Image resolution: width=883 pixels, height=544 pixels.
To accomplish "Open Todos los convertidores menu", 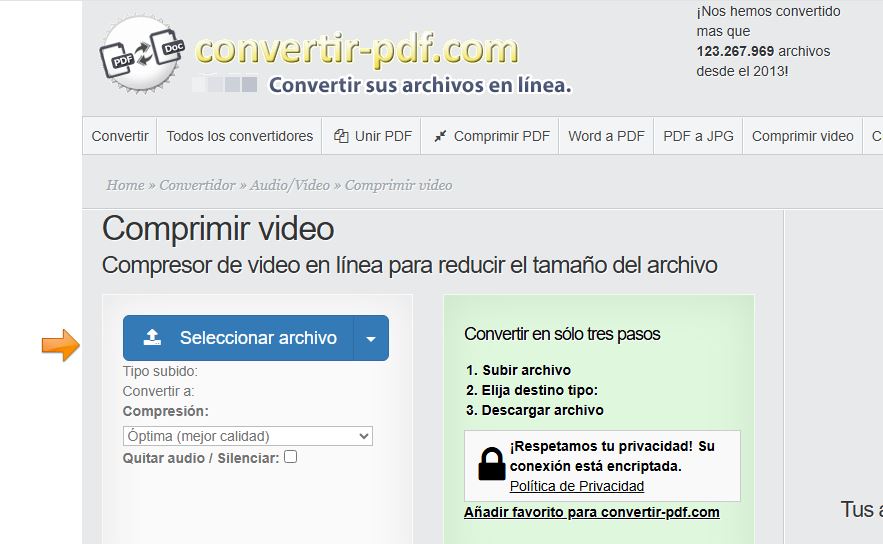I will (239, 136).
